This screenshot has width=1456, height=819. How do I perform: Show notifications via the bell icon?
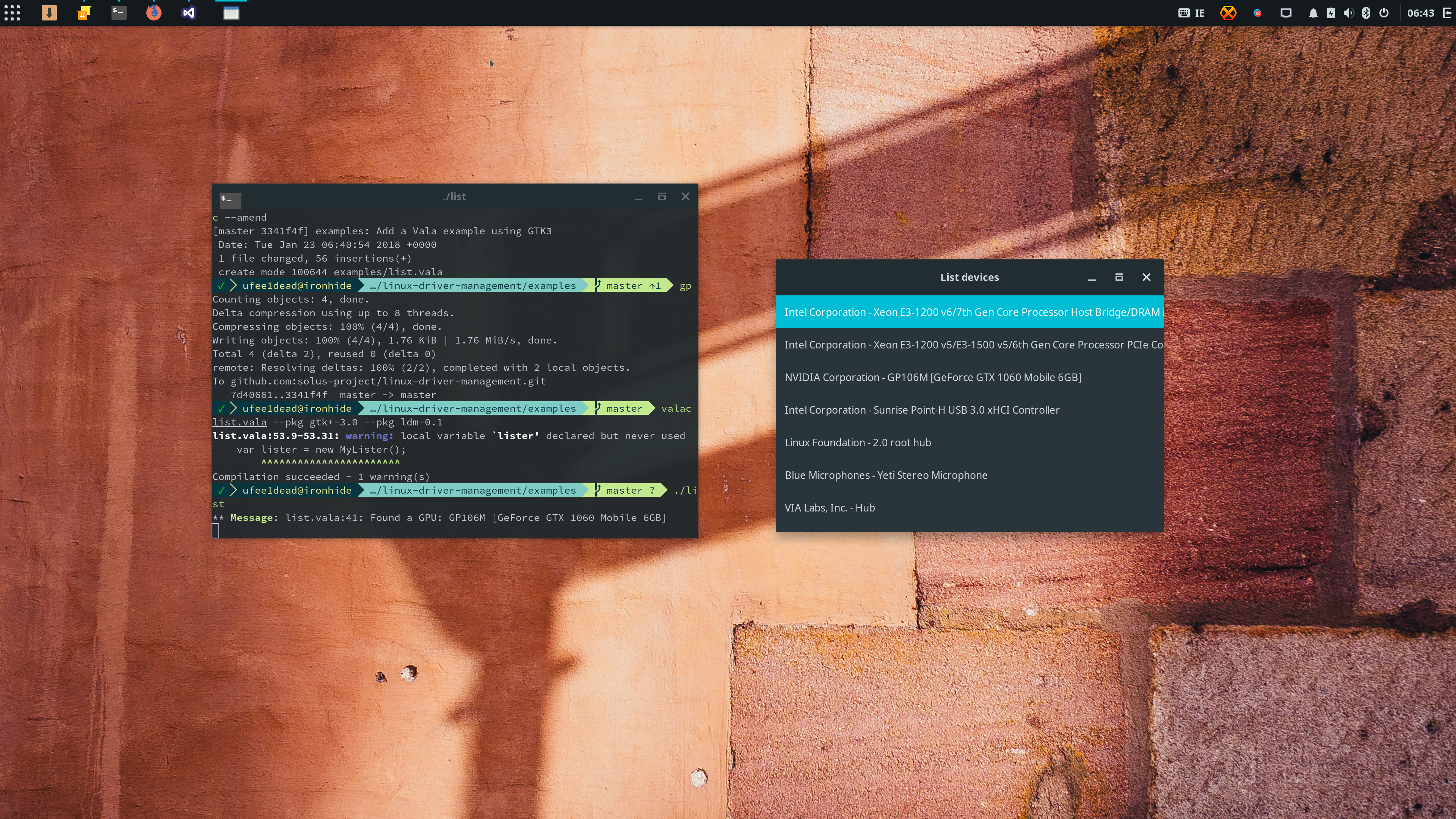coord(1313,13)
